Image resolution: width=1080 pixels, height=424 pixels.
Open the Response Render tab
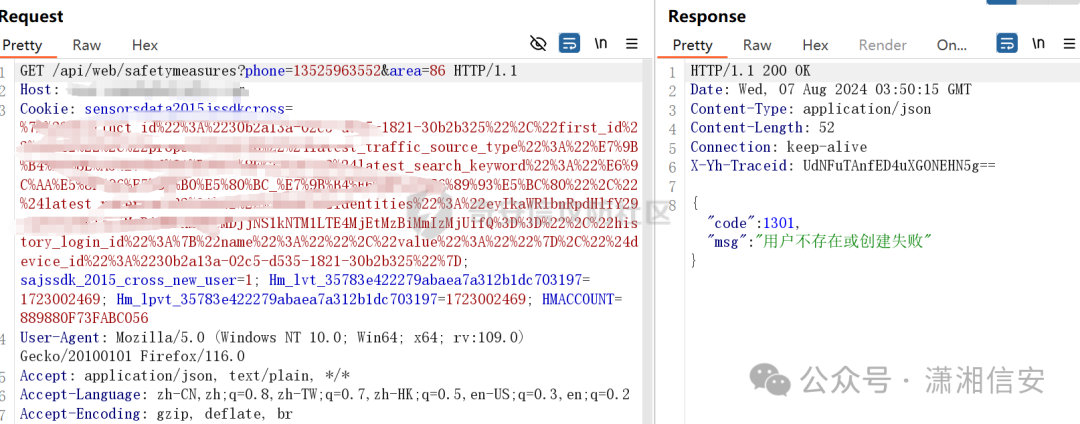[882, 45]
